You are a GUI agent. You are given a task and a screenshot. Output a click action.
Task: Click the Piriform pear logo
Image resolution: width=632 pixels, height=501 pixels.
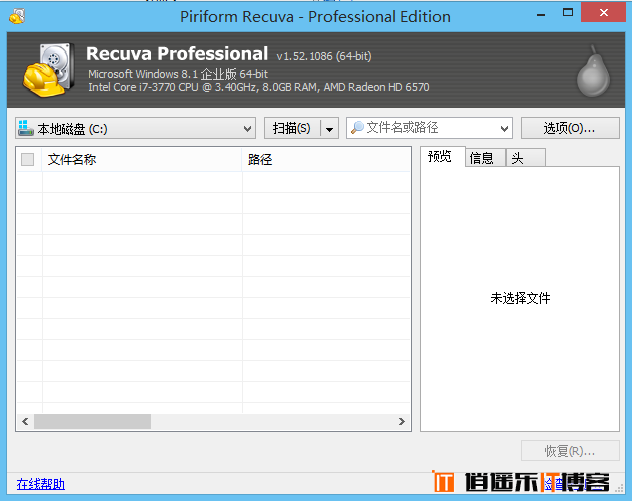(x=593, y=71)
